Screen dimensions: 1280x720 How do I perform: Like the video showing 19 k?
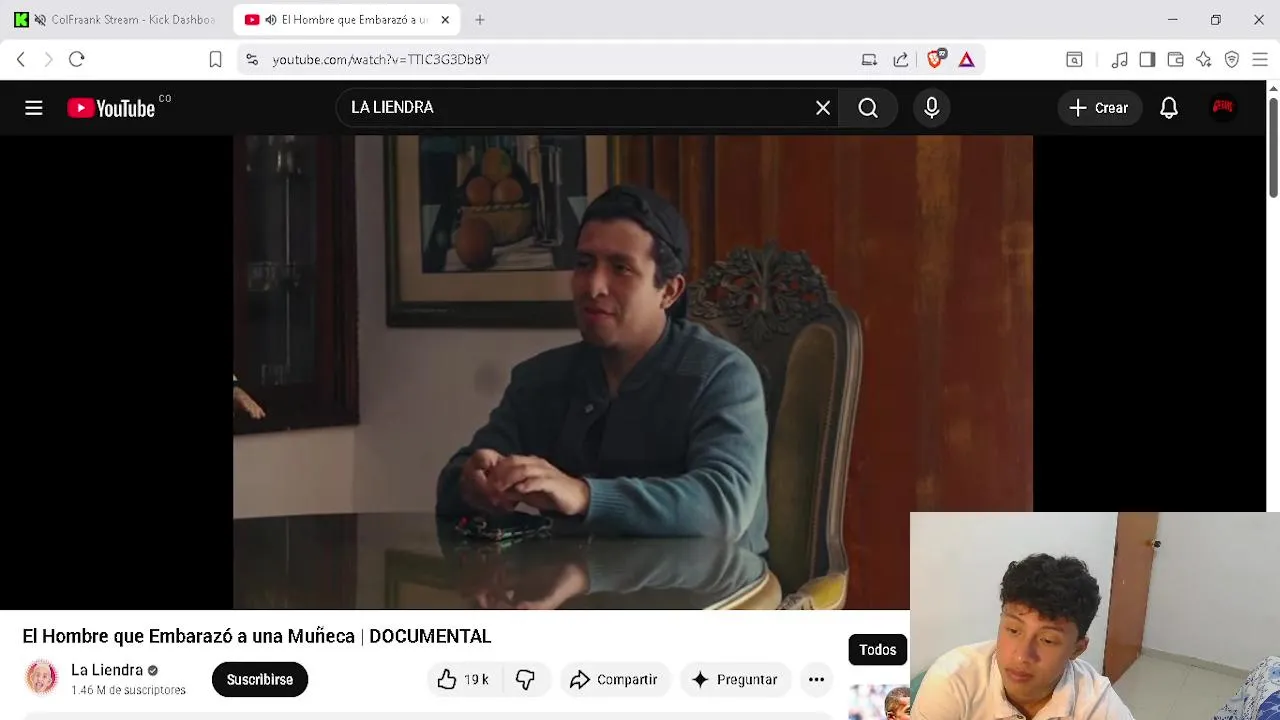[x=463, y=680]
